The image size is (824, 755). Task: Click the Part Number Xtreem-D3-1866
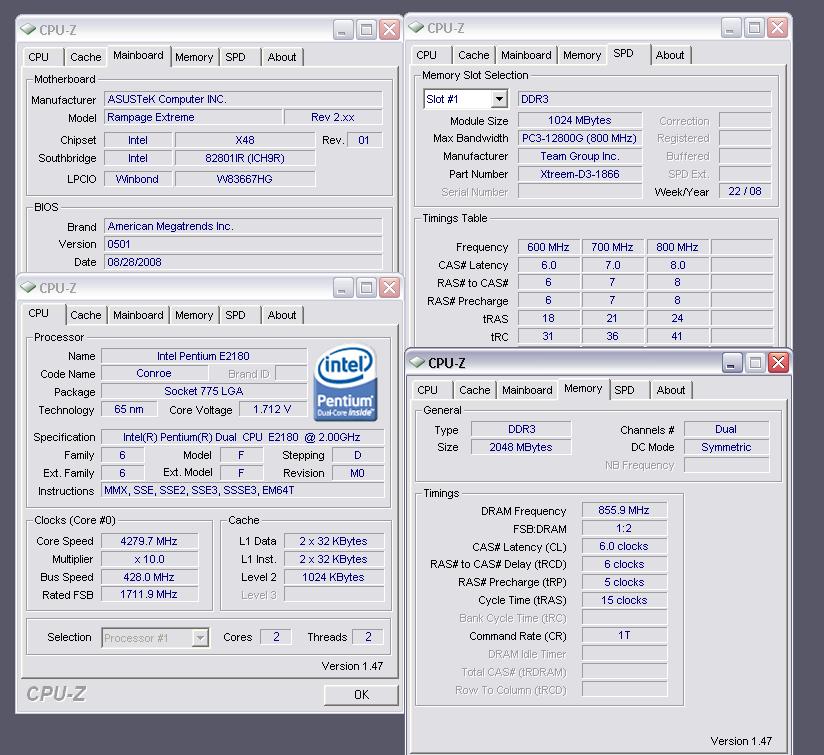(580, 174)
